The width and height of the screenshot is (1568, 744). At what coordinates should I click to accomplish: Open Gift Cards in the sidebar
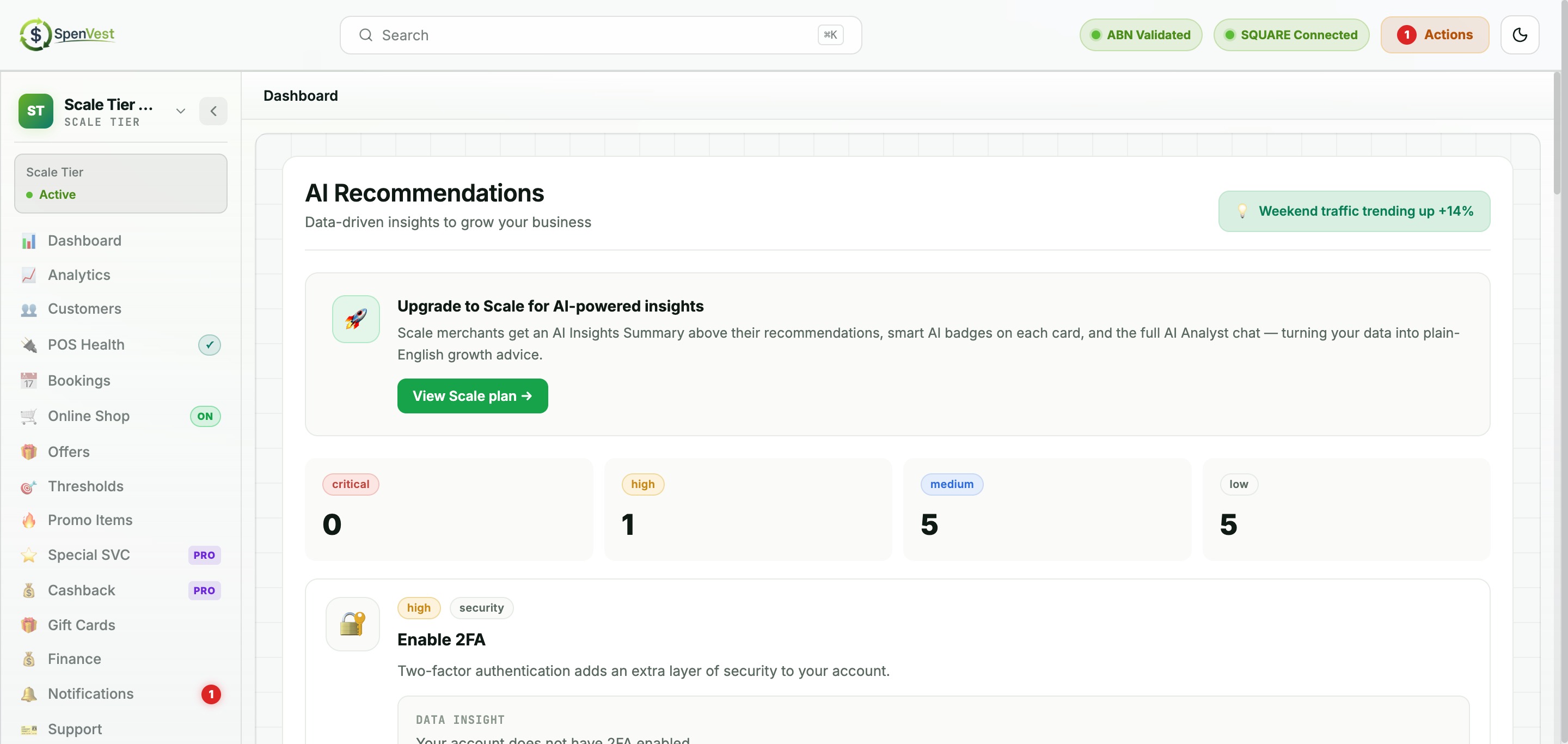tap(120, 625)
